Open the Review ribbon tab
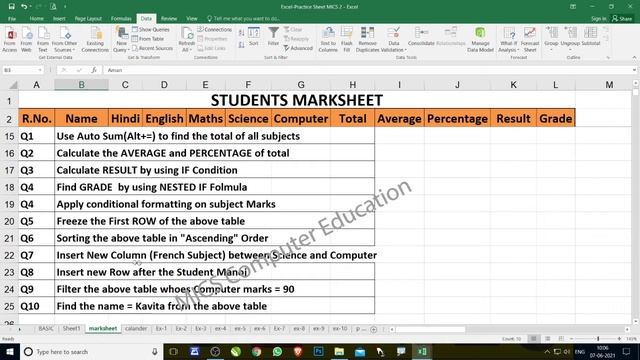640x360 pixels. pyautogui.click(x=169, y=18)
